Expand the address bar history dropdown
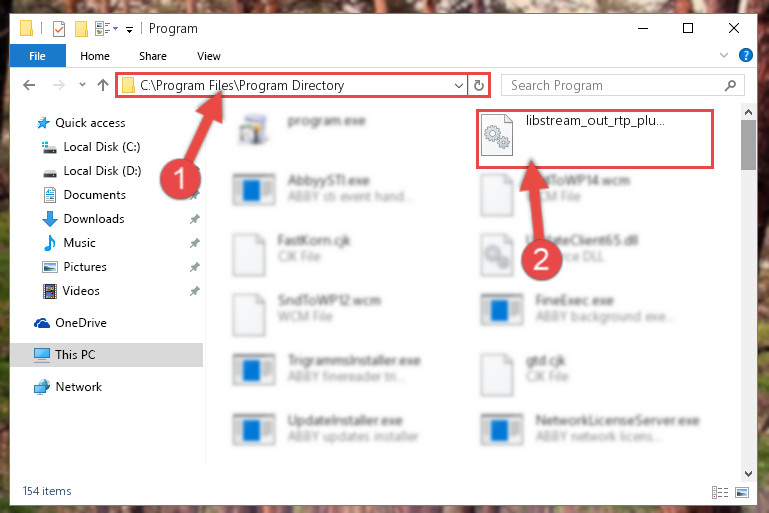The width and height of the screenshot is (769, 513). click(459, 86)
